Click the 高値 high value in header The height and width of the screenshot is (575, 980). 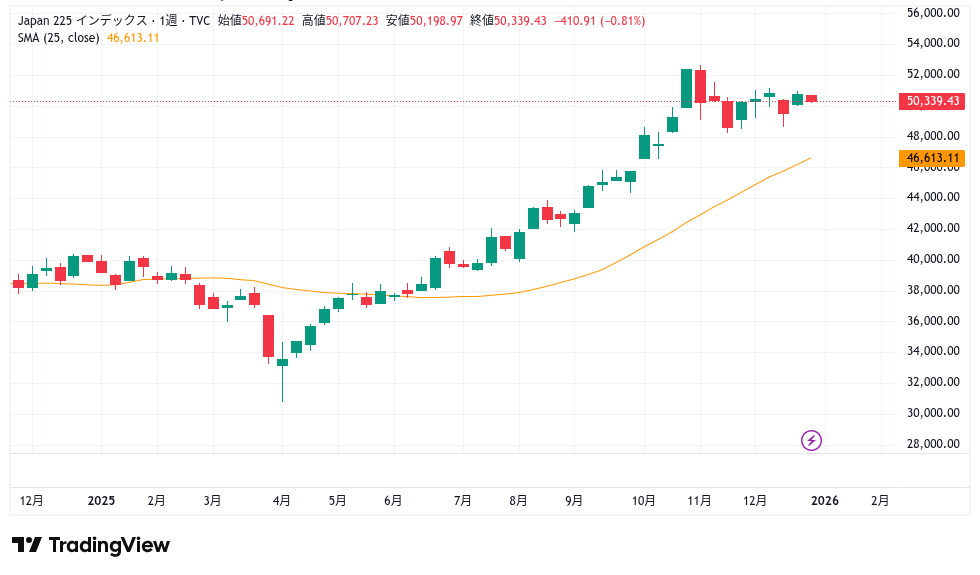point(343,21)
